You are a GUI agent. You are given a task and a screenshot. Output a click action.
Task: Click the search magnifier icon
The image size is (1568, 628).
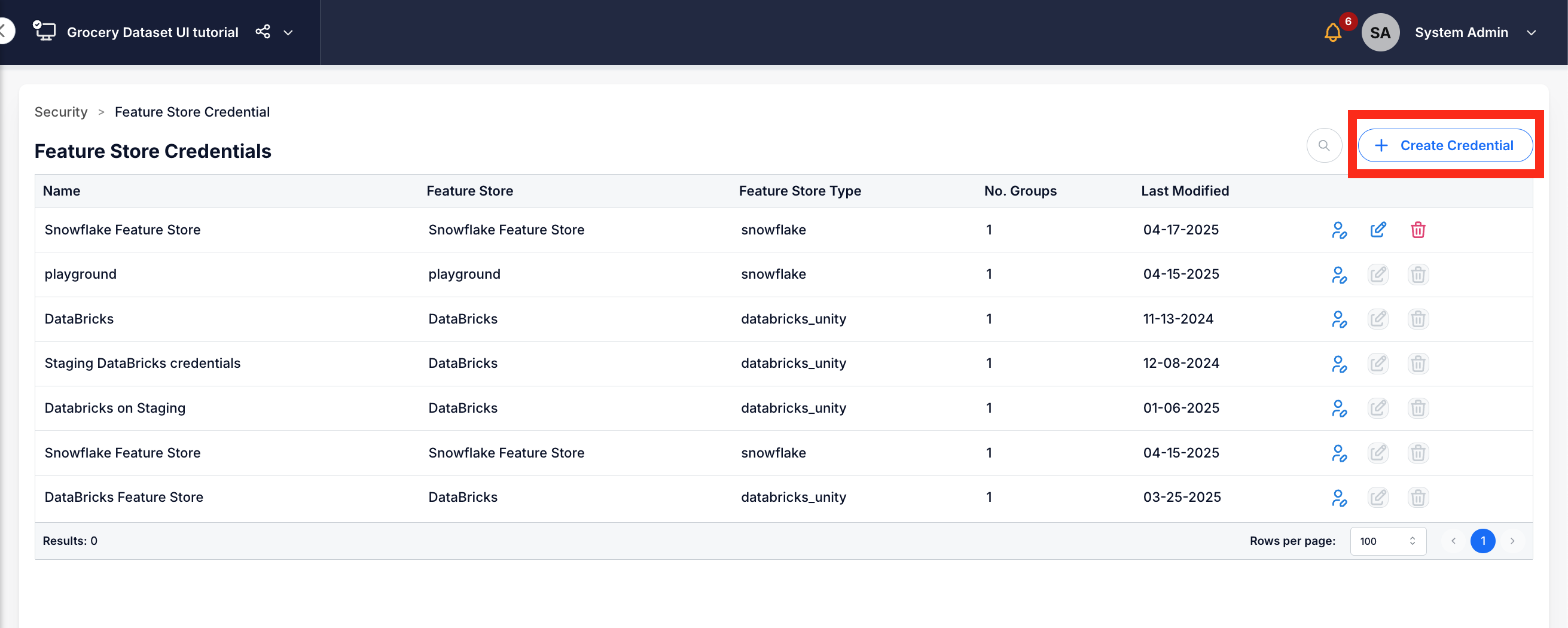point(1323,145)
